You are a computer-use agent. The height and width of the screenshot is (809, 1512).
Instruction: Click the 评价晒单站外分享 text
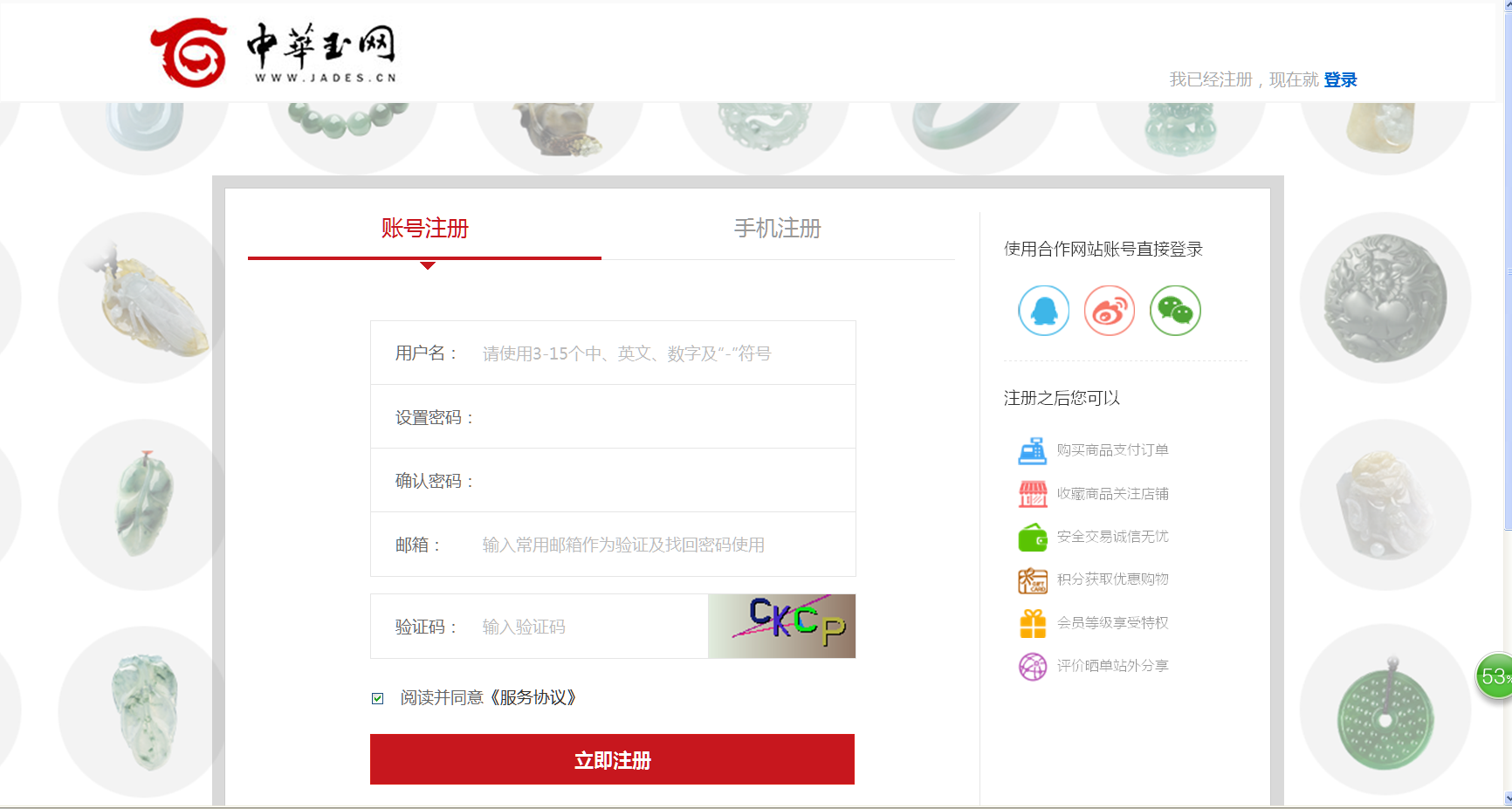(1113, 666)
